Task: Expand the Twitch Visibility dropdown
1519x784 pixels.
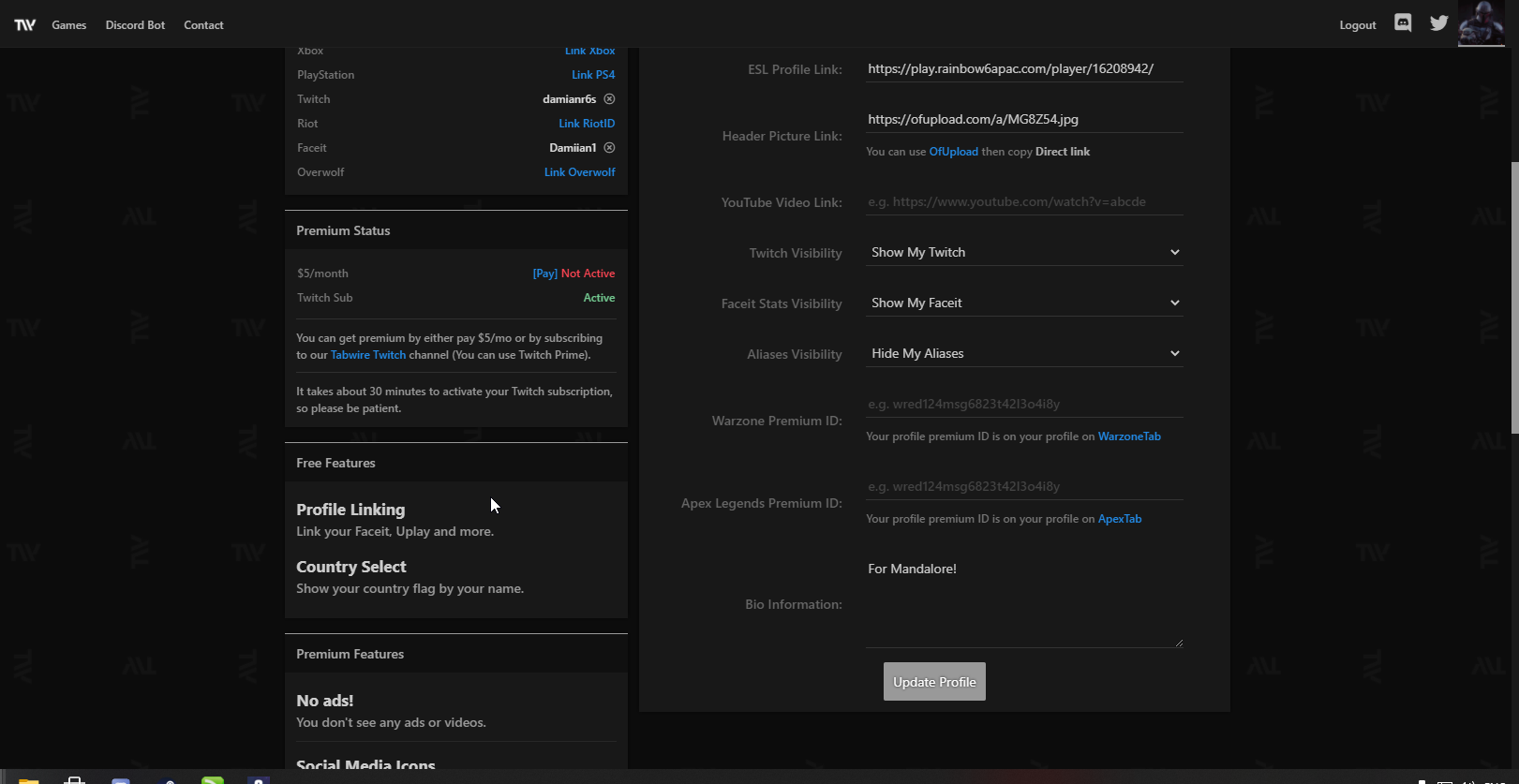Action: point(1023,253)
